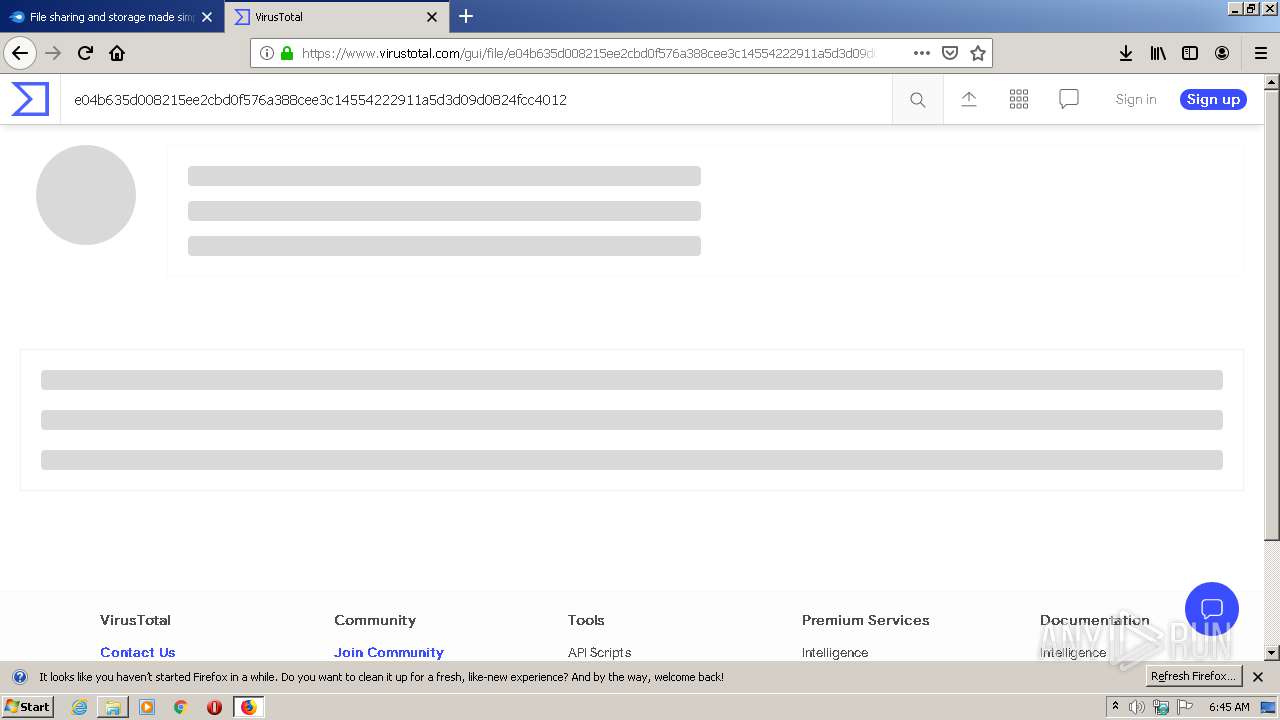Open Intelligence link under Premium Services
Viewport: 1280px width, 720px height.
click(x=835, y=652)
